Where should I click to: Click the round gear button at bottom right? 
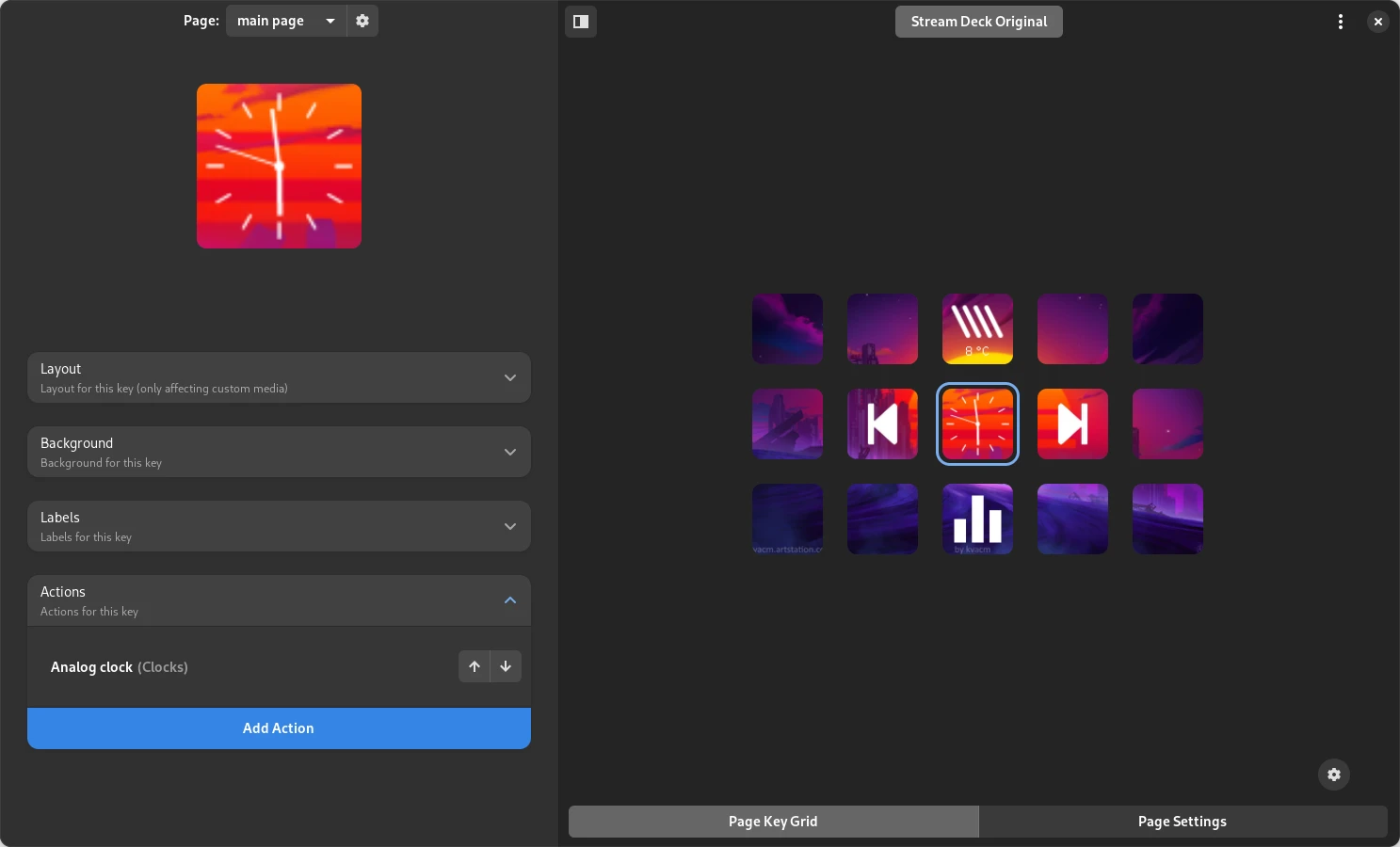click(x=1334, y=775)
